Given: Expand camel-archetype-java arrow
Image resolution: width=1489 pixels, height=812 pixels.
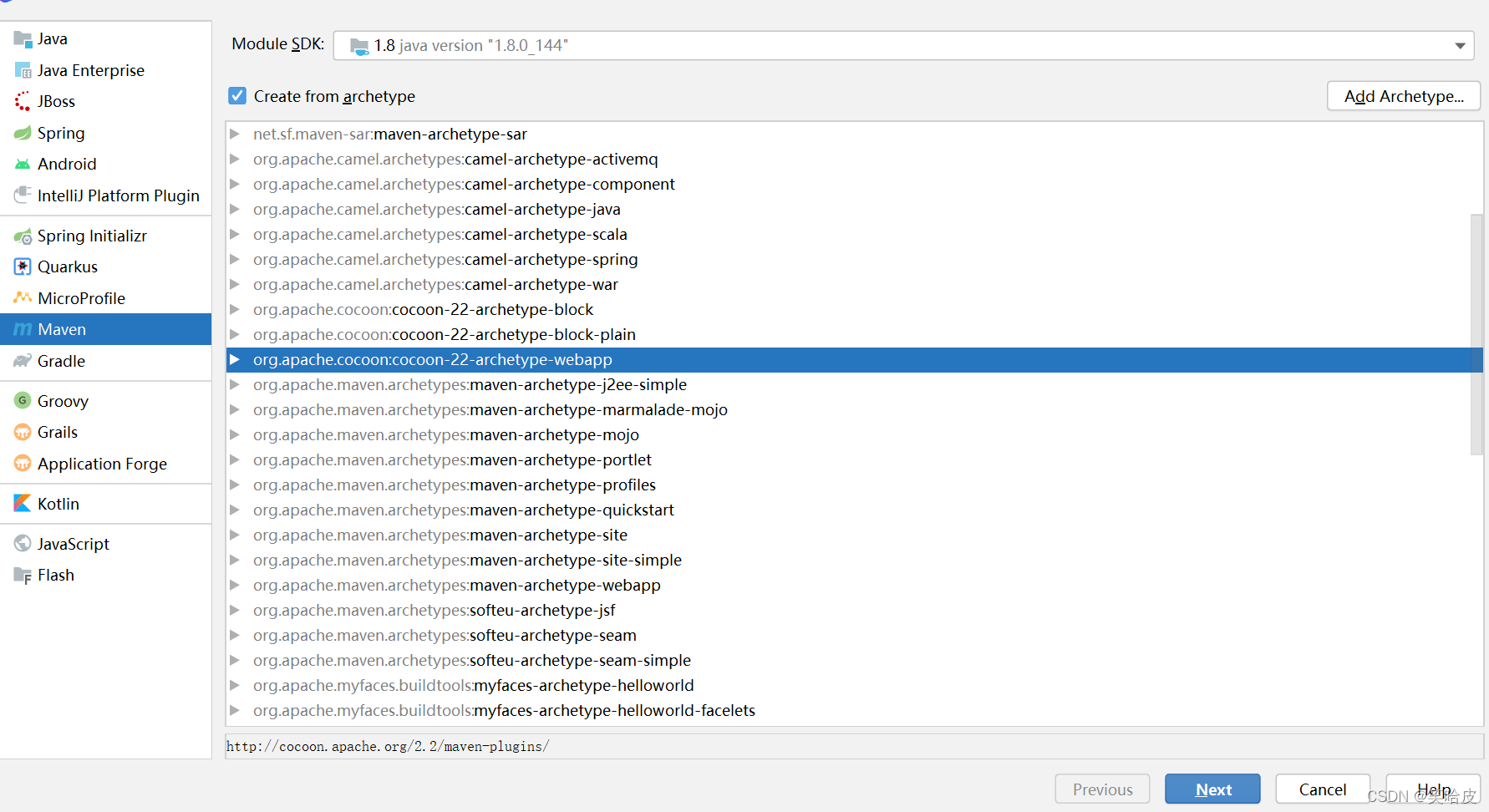Looking at the screenshot, I should point(235,209).
